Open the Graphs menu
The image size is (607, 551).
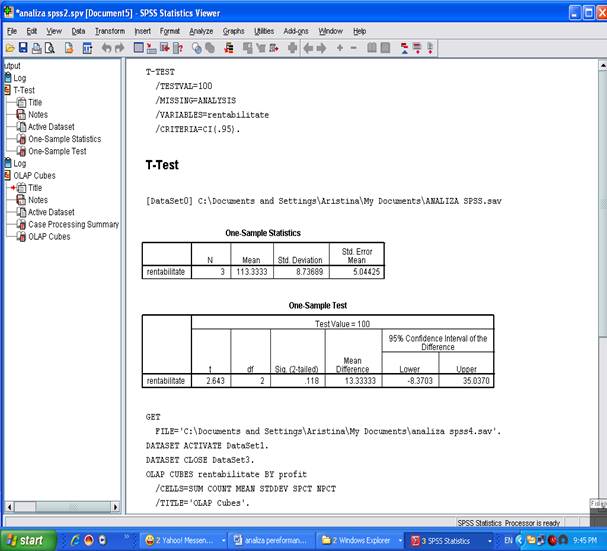233,31
